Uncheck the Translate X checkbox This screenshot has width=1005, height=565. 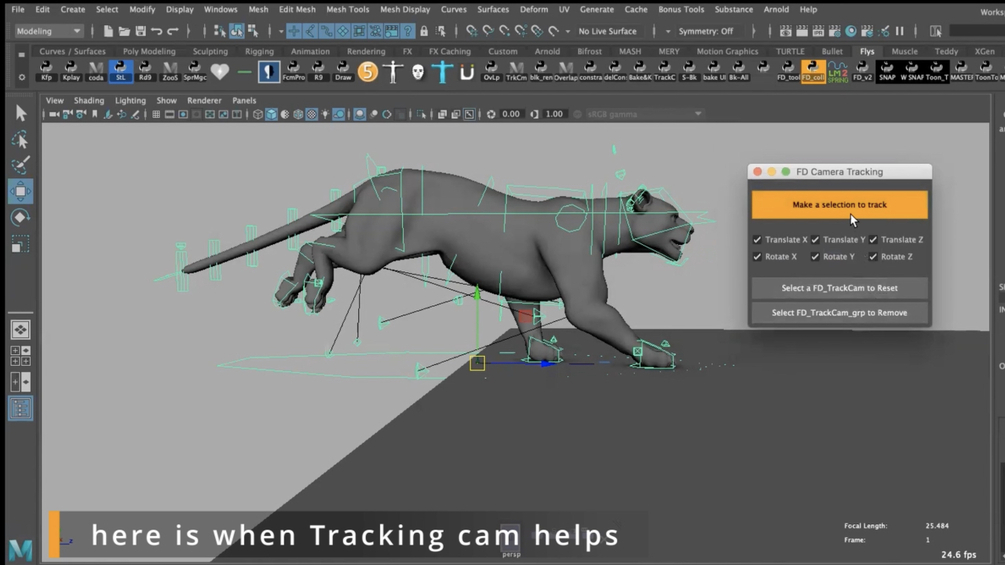[x=758, y=240]
